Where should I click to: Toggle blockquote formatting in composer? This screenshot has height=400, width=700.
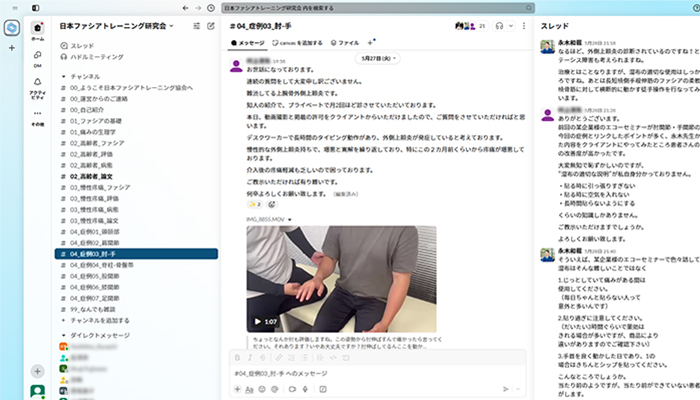click(320, 358)
